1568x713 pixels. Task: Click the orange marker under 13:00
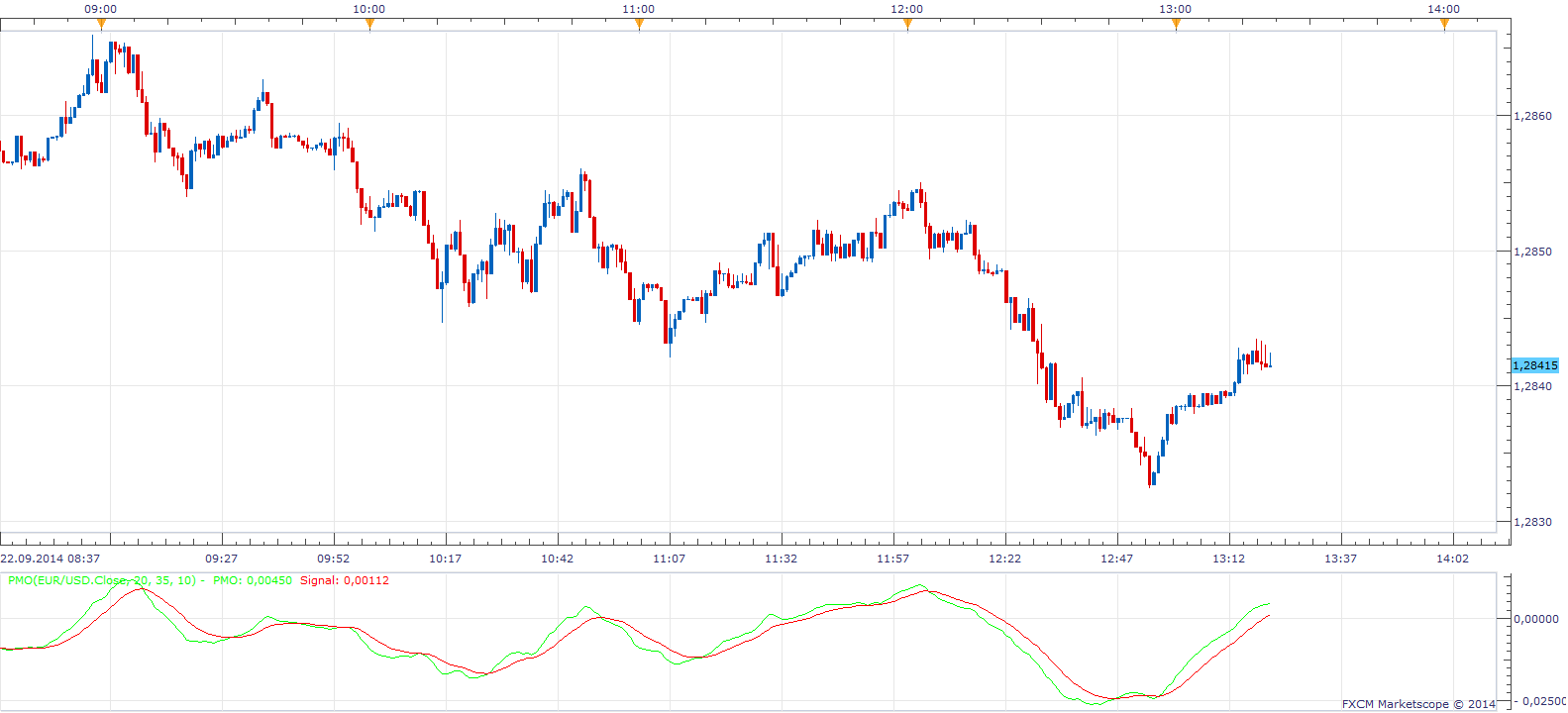[x=1176, y=25]
